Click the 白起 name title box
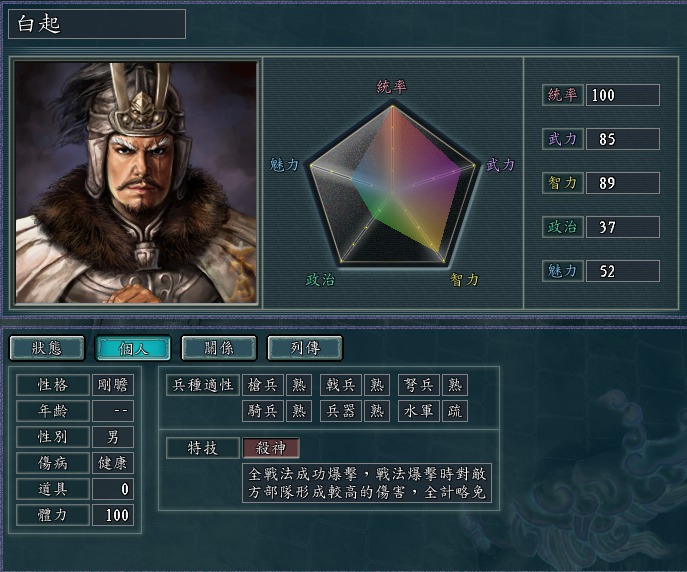 click(x=97, y=24)
